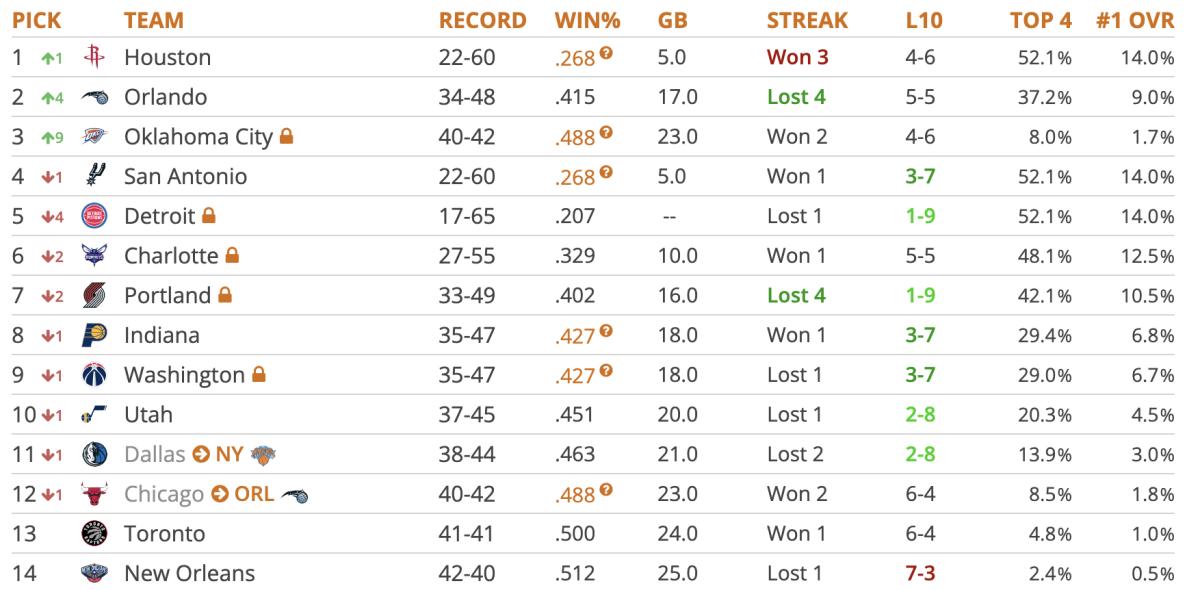Click the arrow icon between Dallas and NY

pos(201,455)
